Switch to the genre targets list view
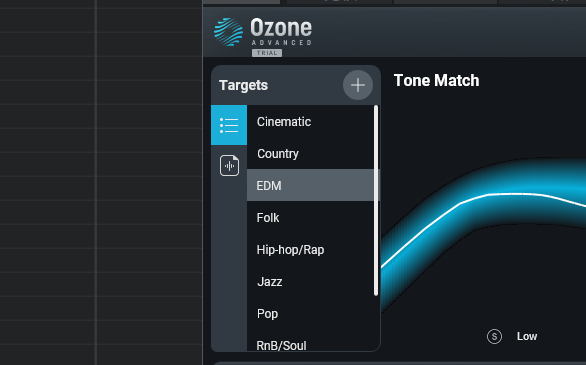 tap(229, 125)
